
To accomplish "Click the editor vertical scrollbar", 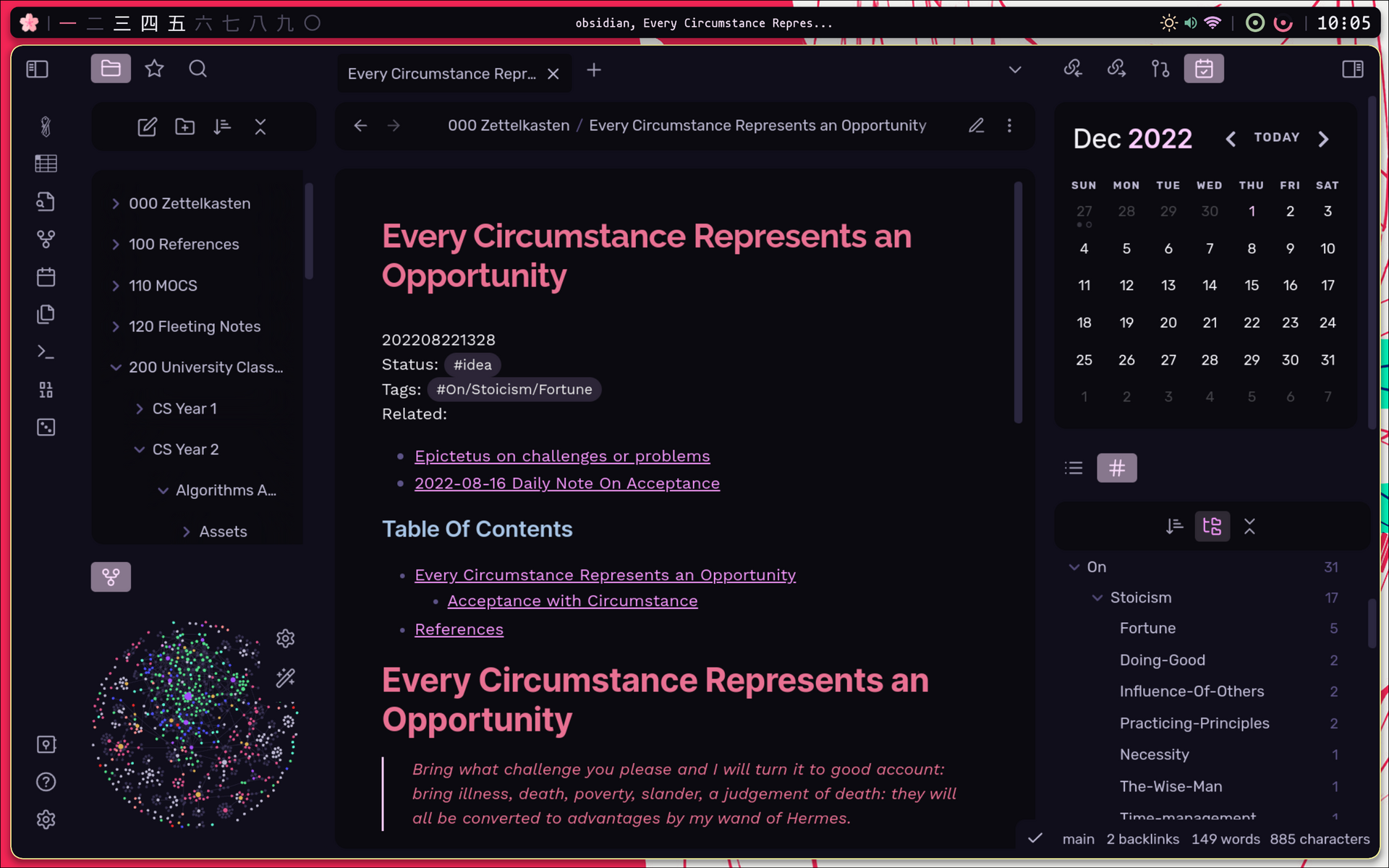I will click(x=1018, y=304).
